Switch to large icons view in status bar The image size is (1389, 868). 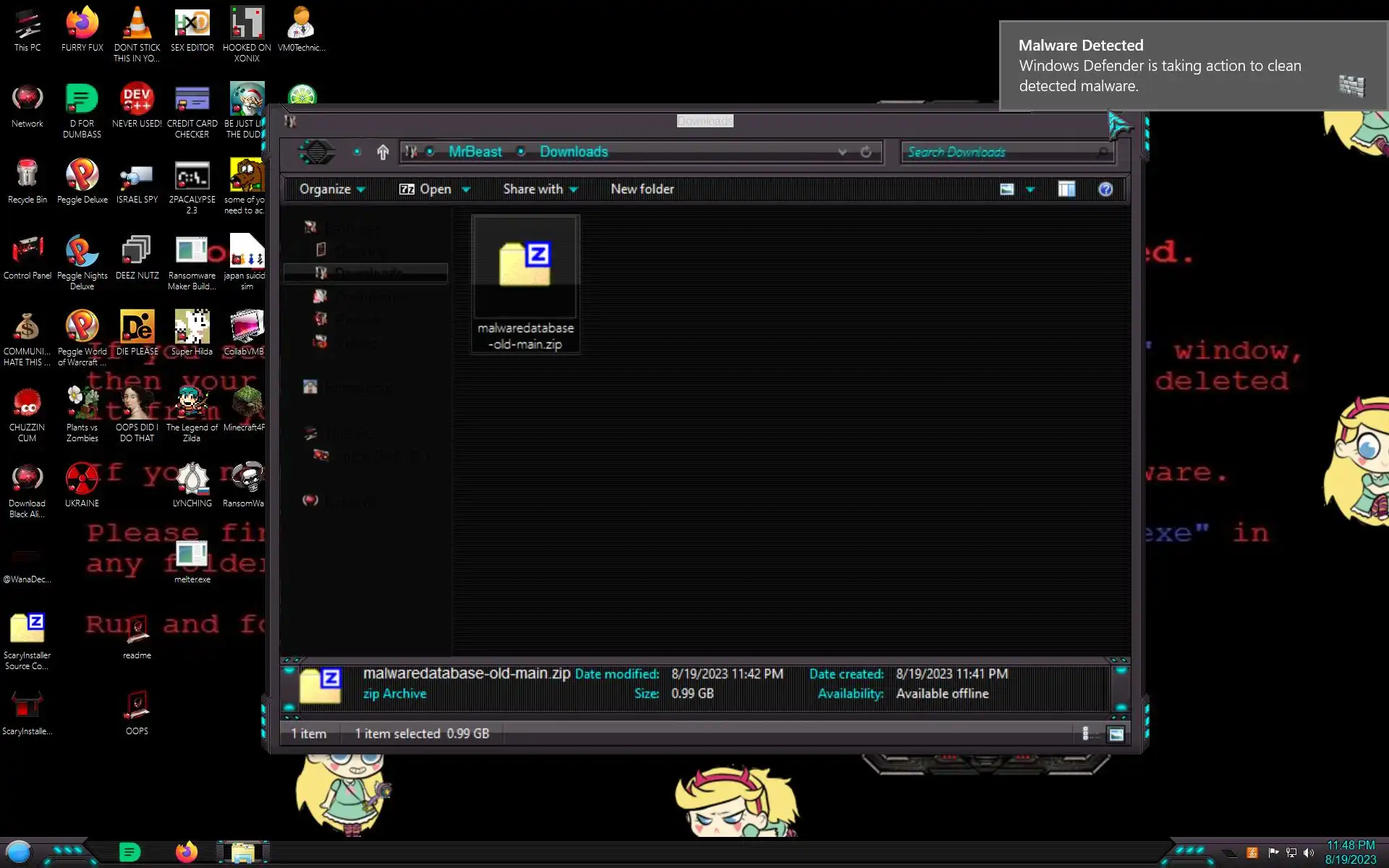(1116, 733)
